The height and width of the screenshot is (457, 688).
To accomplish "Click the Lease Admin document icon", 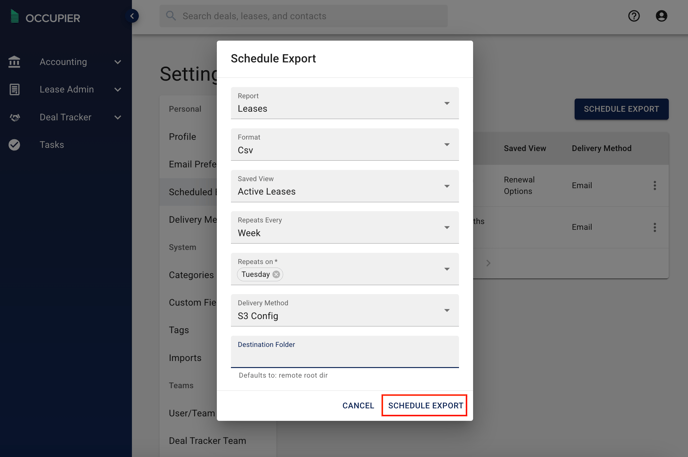I will 14,89.
